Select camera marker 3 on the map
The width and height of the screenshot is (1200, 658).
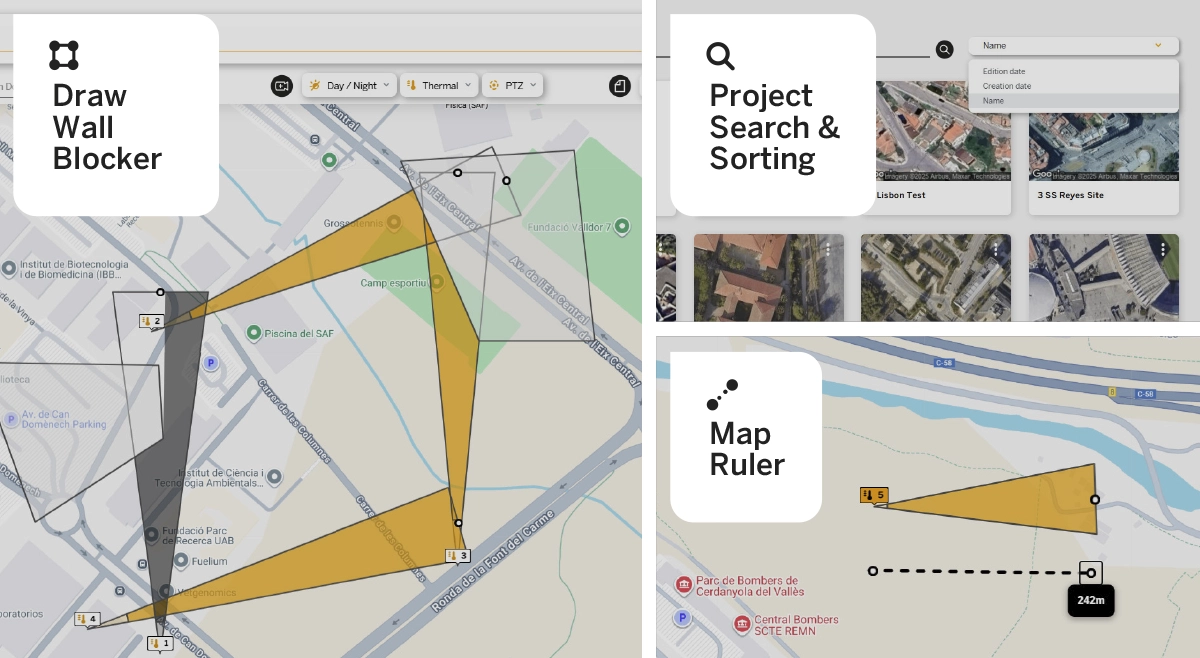[x=457, y=556]
